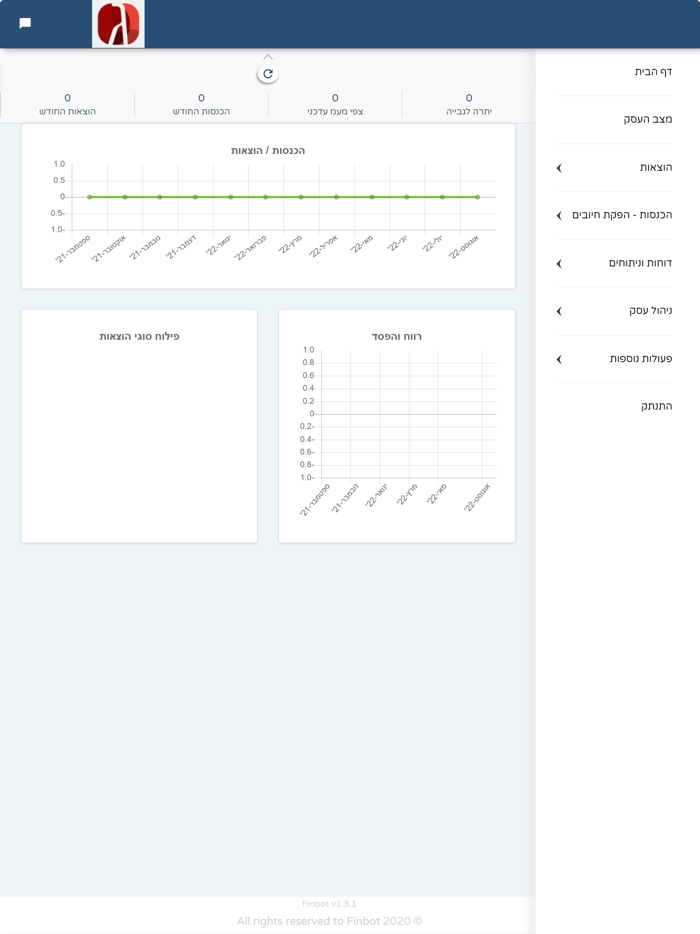The width and height of the screenshot is (700, 934).
Task: Refresh the dashboard with the circular arrow icon
Action: point(267,74)
